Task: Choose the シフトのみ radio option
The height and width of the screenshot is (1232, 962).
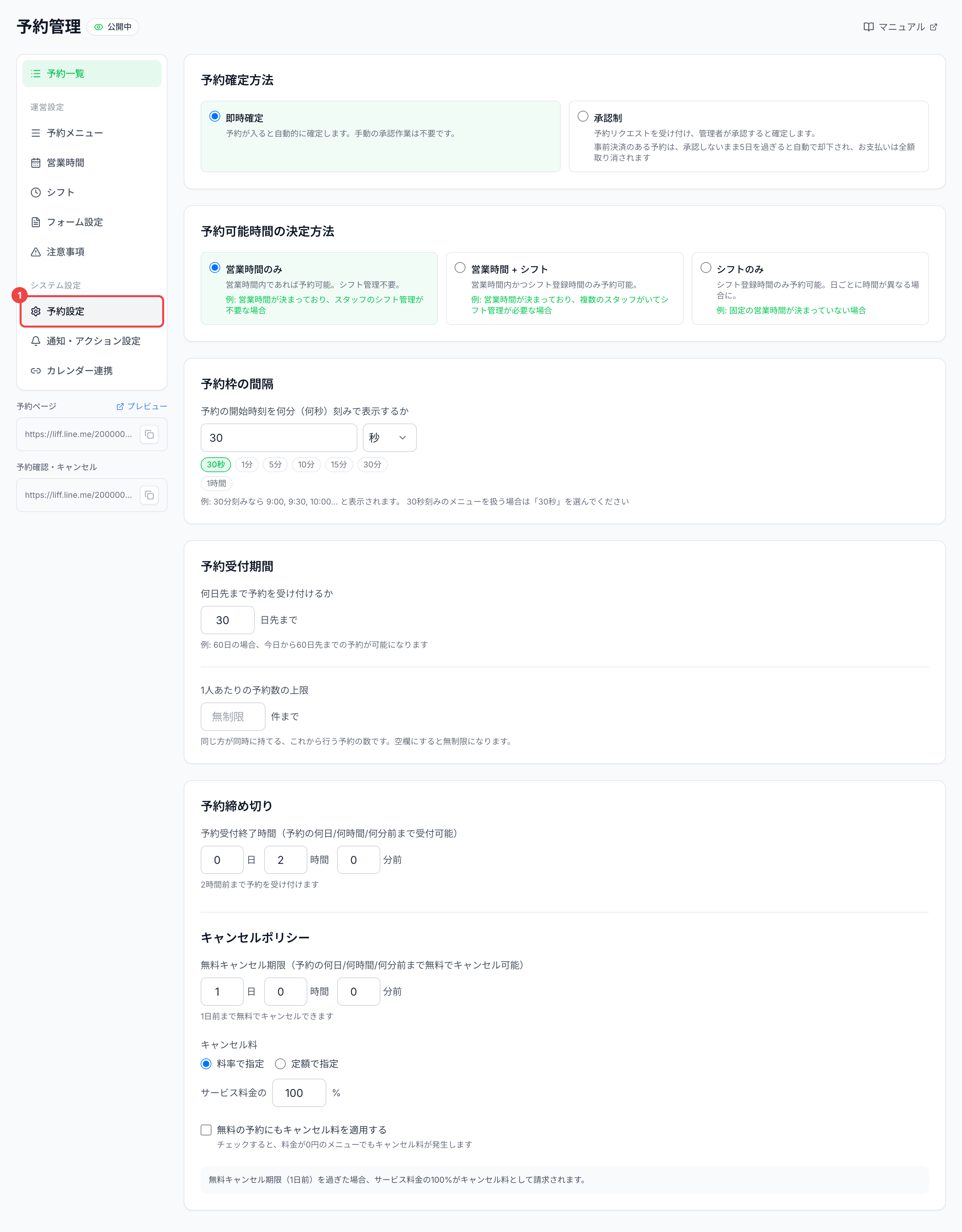Action: [705, 268]
